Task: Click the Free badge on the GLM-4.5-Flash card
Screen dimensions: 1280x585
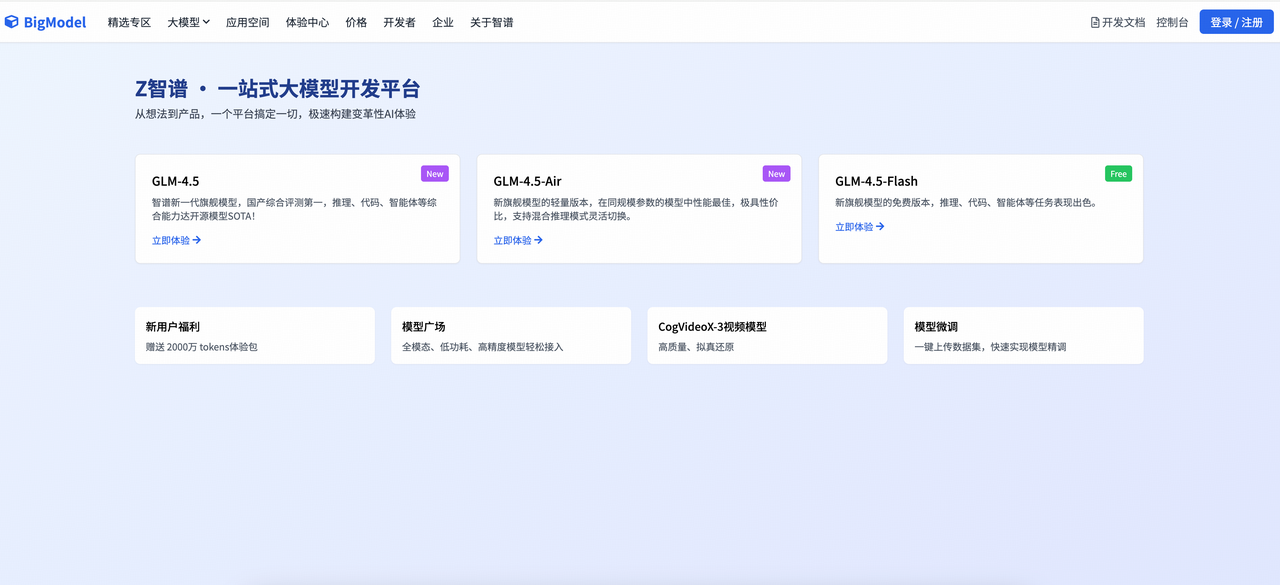Action: 1119,174
